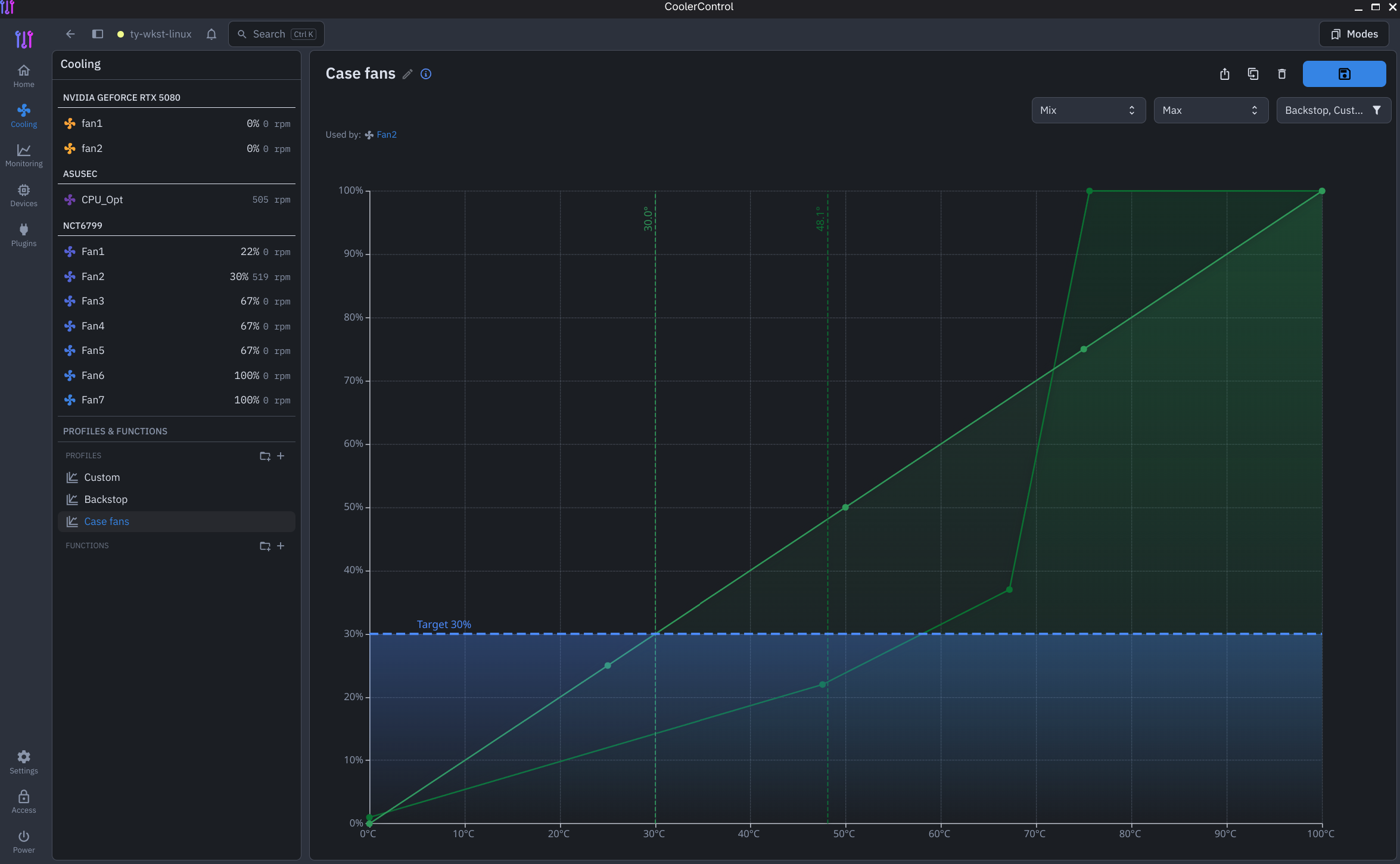1400x864 pixels.
Task: Open the Max mix function dropdown
Action: [1211, 110]
